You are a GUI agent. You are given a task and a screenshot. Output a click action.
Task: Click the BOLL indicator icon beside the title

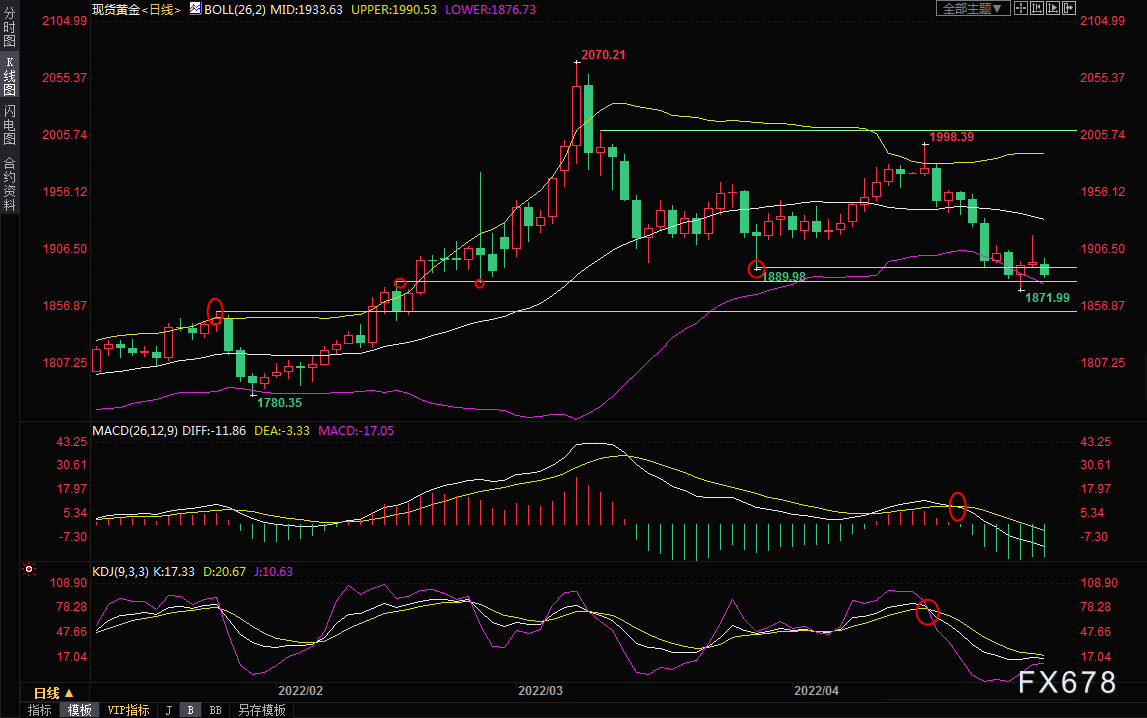tap(195, 9)
